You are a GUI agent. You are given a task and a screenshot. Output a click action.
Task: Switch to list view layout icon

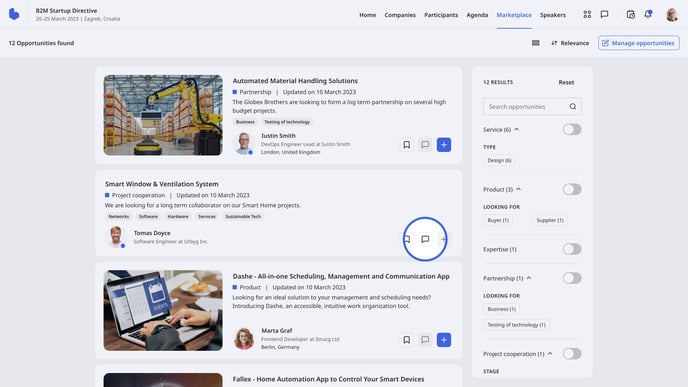click(536, 43)
